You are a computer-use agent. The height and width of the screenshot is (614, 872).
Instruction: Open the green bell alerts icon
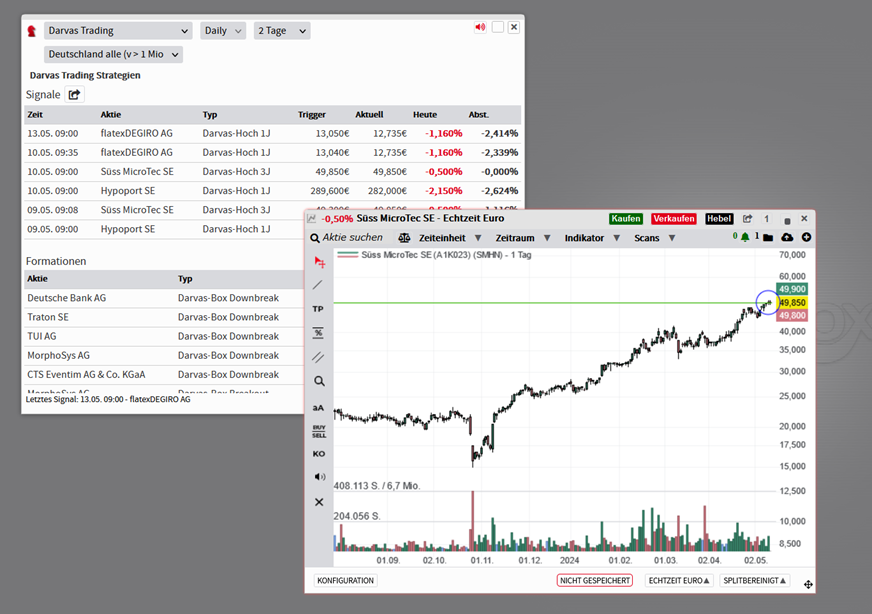(745, 237)
